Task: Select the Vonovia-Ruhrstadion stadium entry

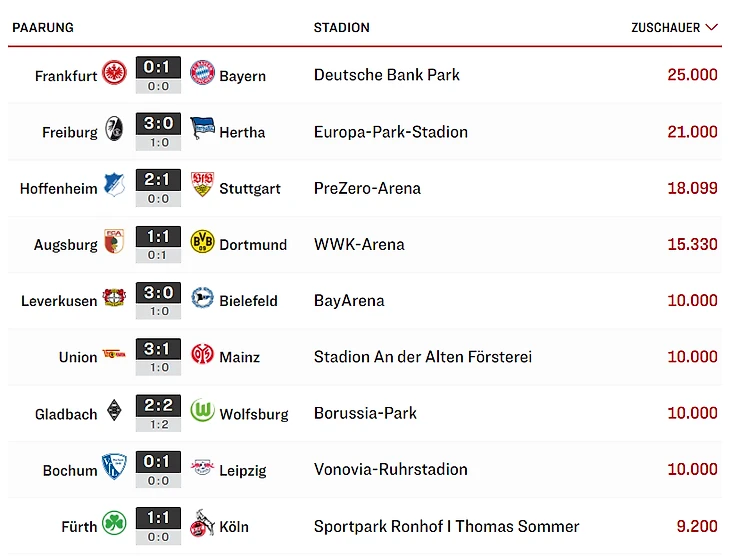Action: [391, 469]
